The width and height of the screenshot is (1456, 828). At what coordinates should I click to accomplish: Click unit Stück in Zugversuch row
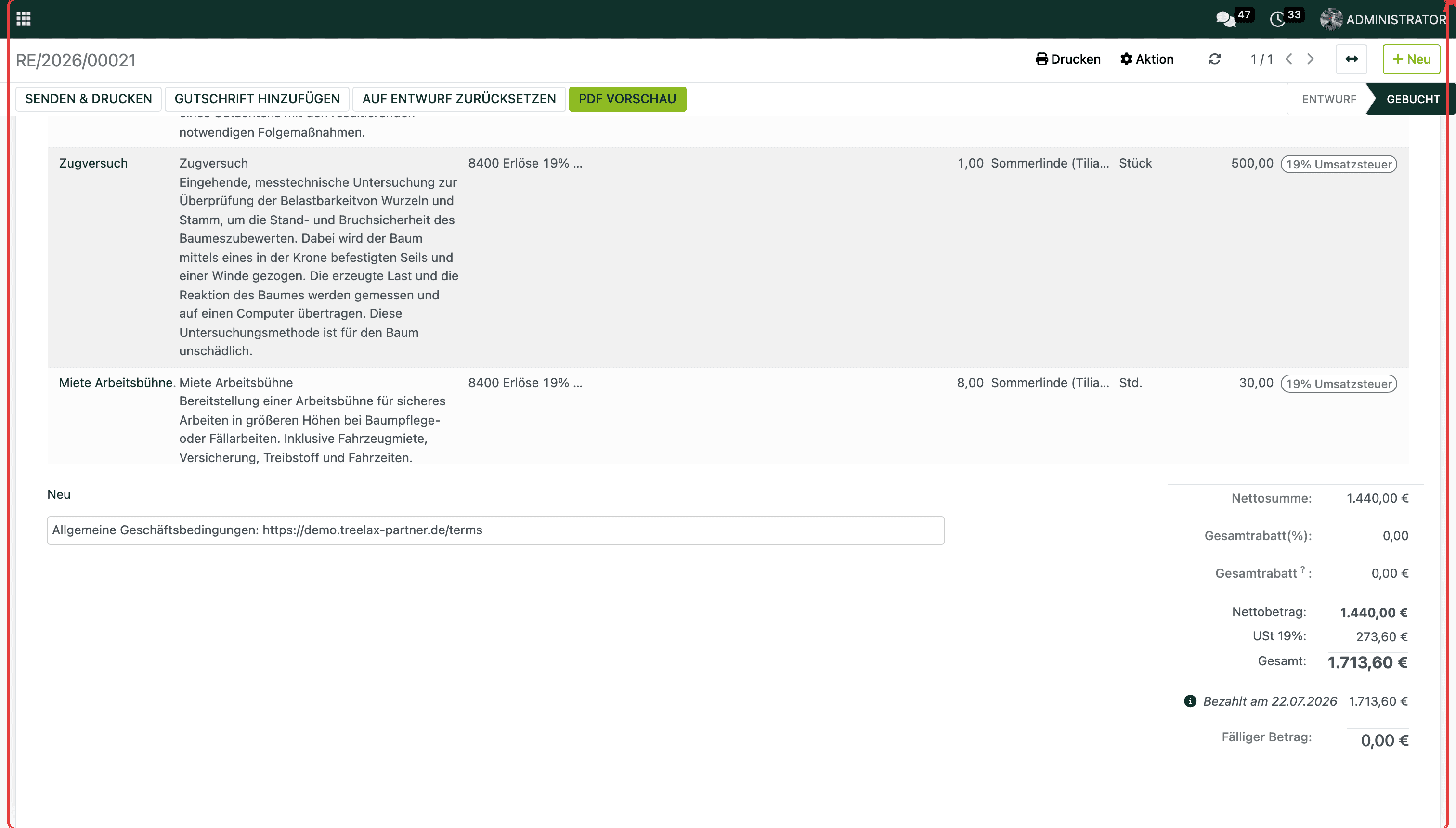point(1135,163)
